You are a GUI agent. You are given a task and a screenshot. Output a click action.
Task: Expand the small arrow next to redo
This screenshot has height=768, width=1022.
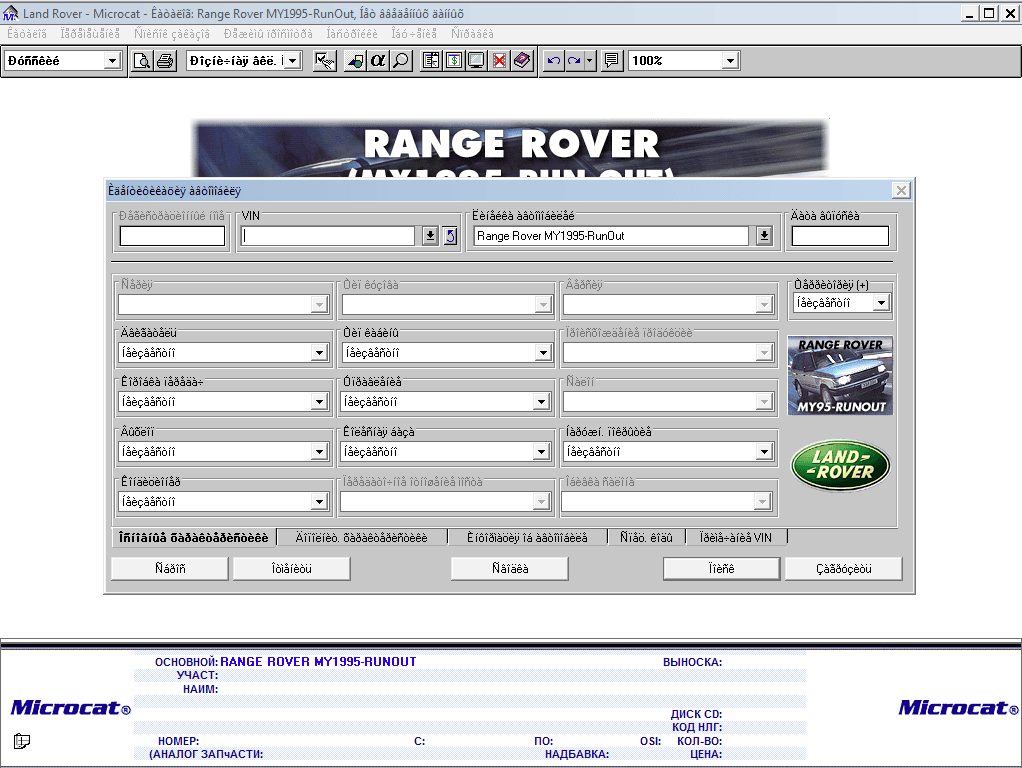(589, 61)
